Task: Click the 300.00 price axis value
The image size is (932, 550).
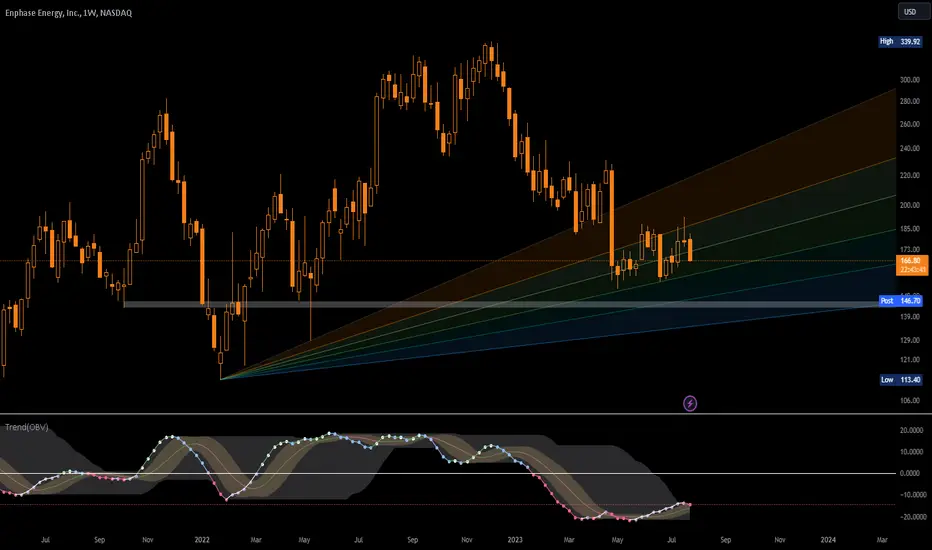Action: pyautogui.click(x=910, y=80)
